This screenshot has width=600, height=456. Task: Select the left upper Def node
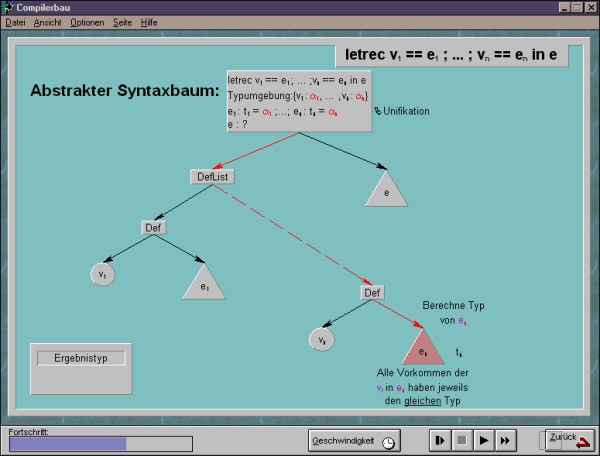[153, 227]
